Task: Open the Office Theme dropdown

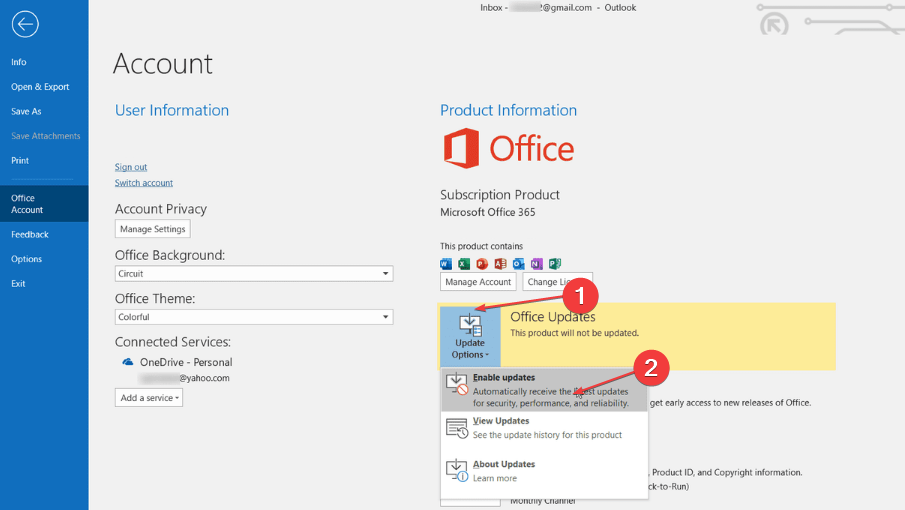Action: pos(254,317)
